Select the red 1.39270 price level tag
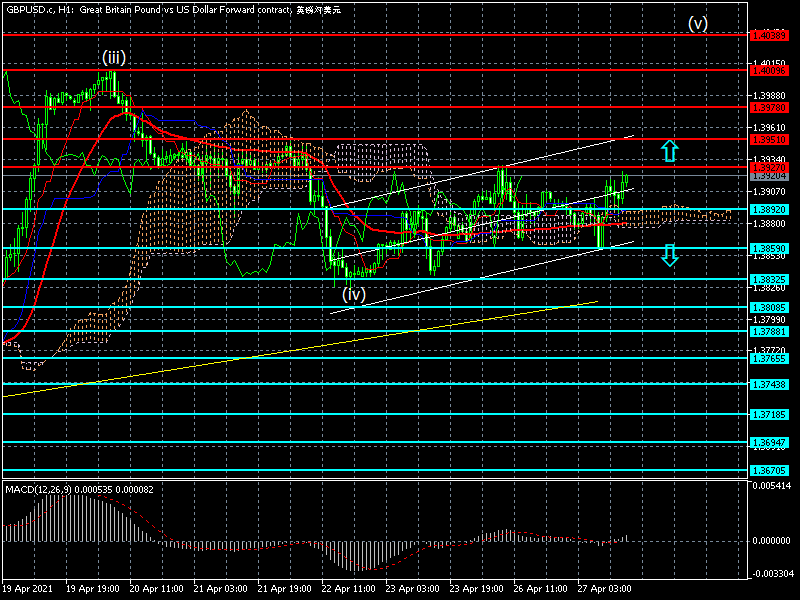800x600 pixels. 769,167
